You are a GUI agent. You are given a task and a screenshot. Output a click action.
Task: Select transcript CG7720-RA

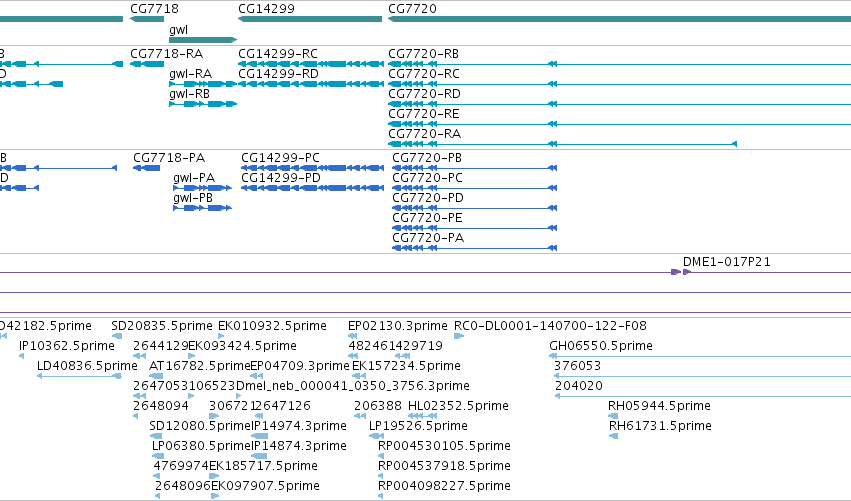click(x=424, y=134)
